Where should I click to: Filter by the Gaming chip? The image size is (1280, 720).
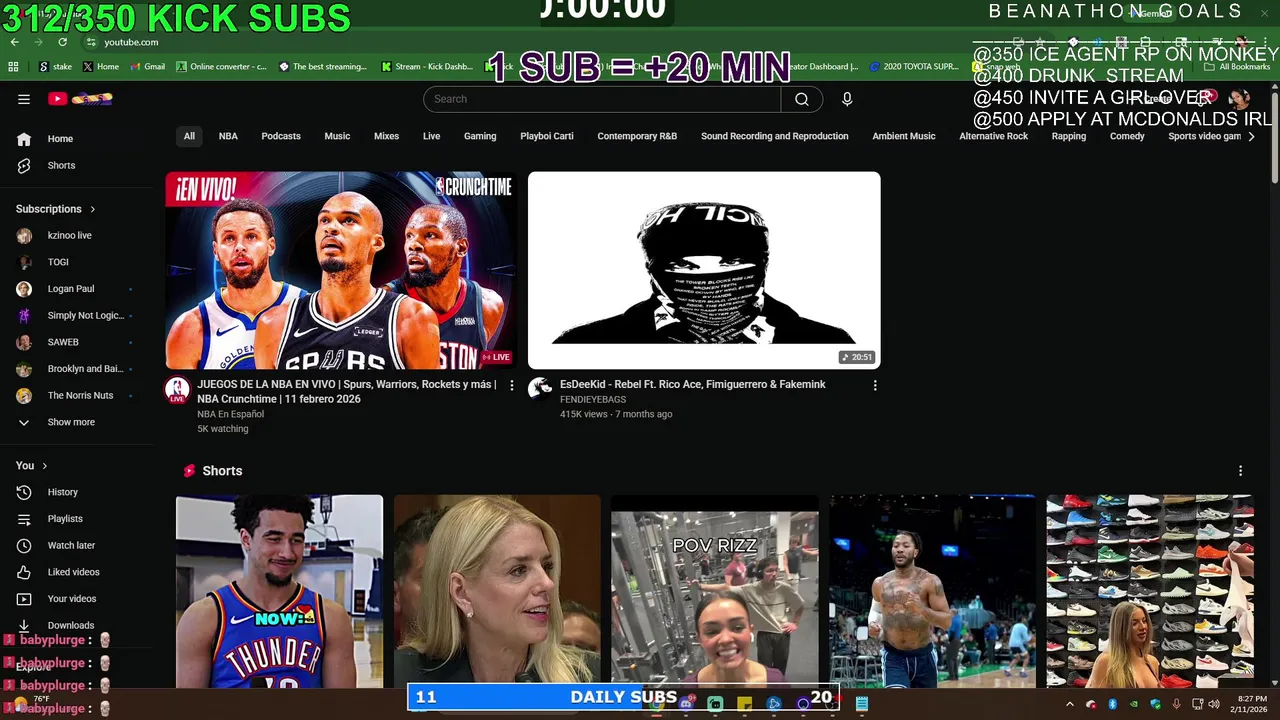(x=480, y=136)
